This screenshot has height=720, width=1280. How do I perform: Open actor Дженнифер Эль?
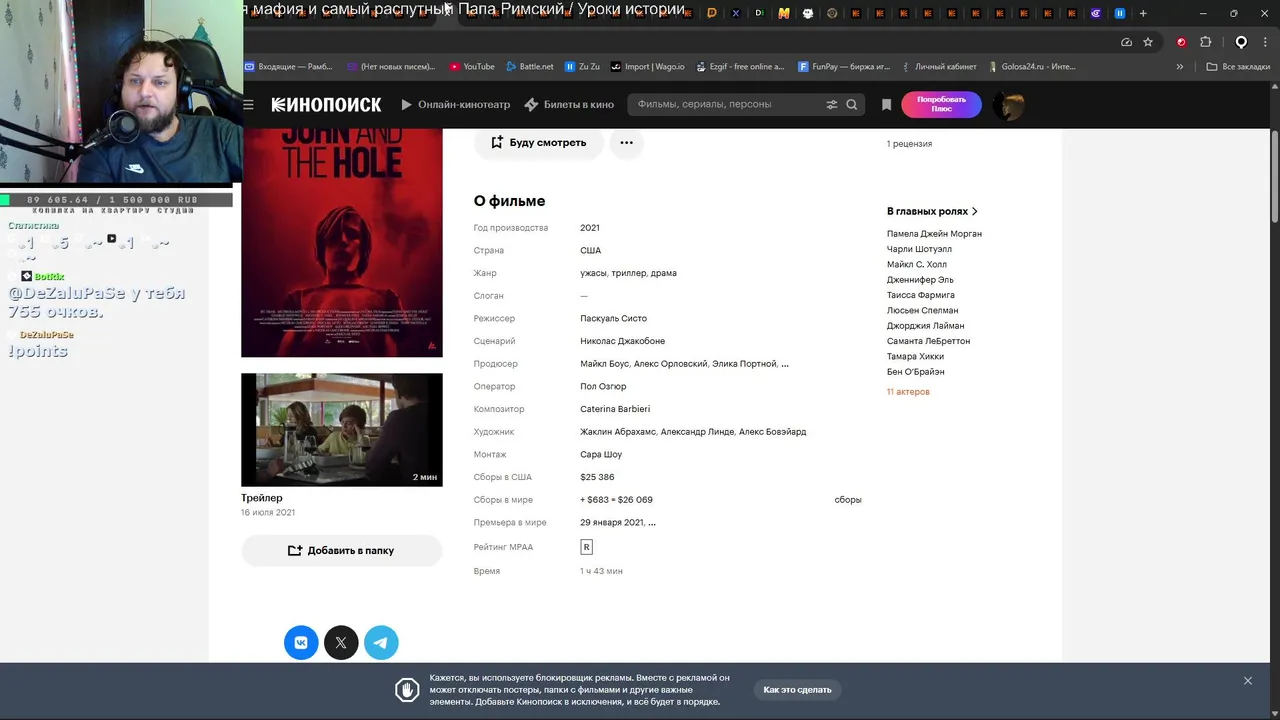(920, 280)
